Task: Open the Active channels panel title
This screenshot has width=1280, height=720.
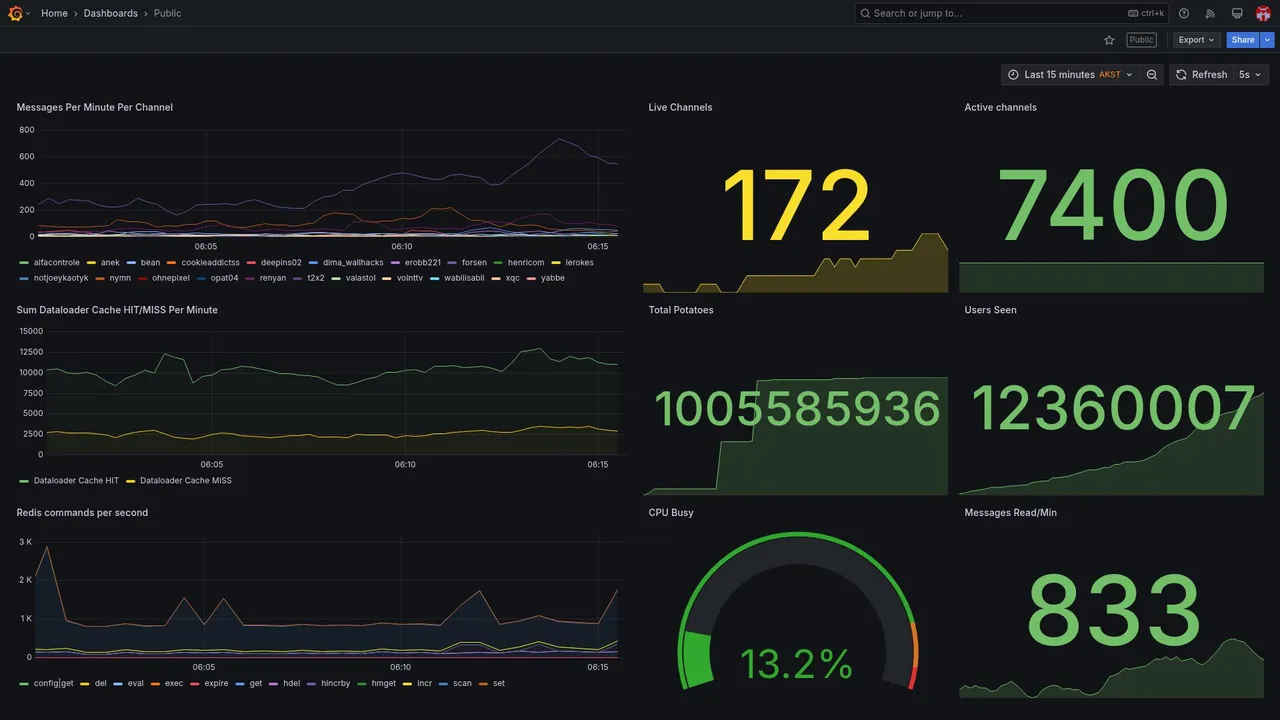Action: 1000,107
